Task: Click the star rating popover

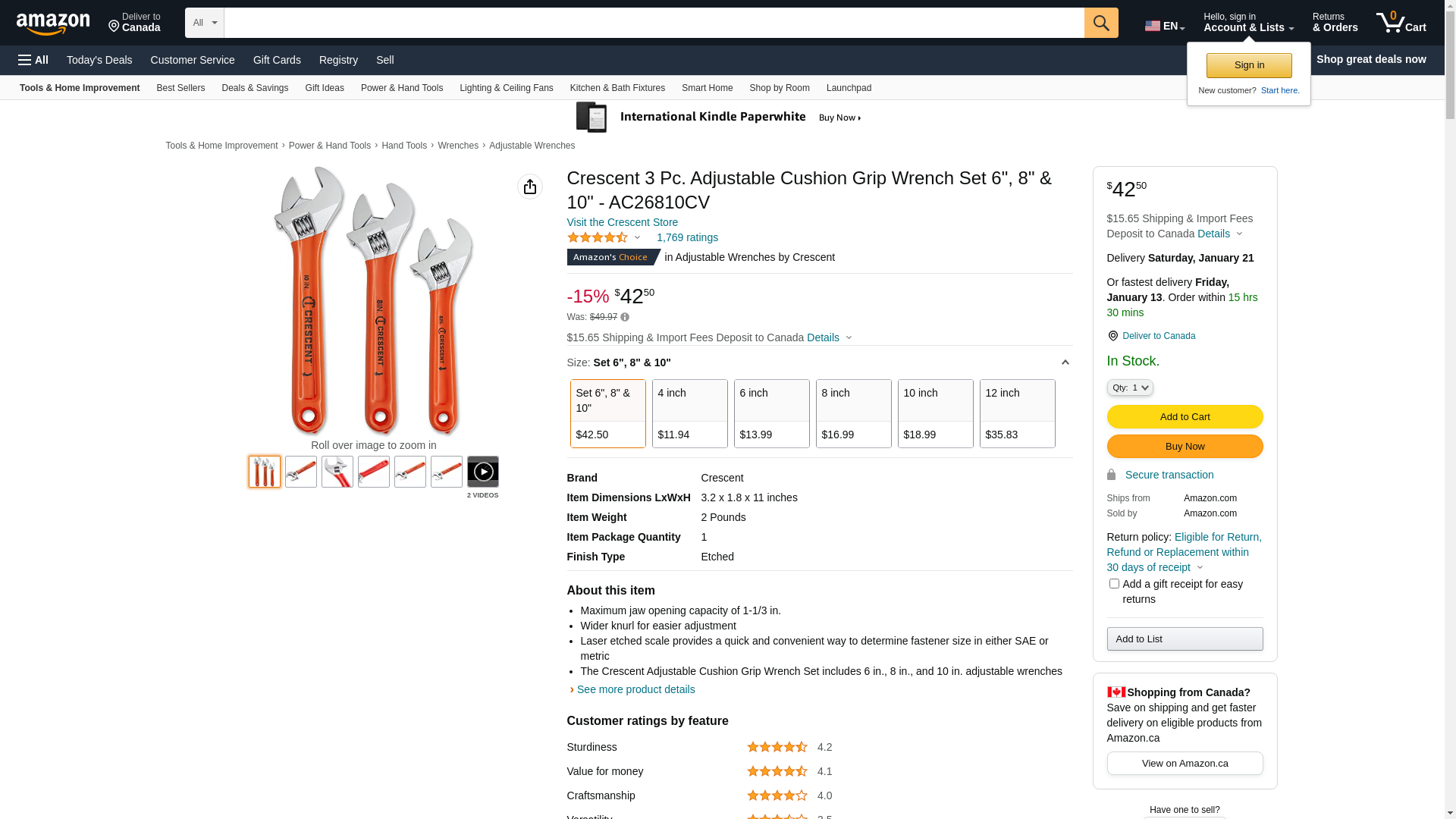Action: (x=604, y=237)
